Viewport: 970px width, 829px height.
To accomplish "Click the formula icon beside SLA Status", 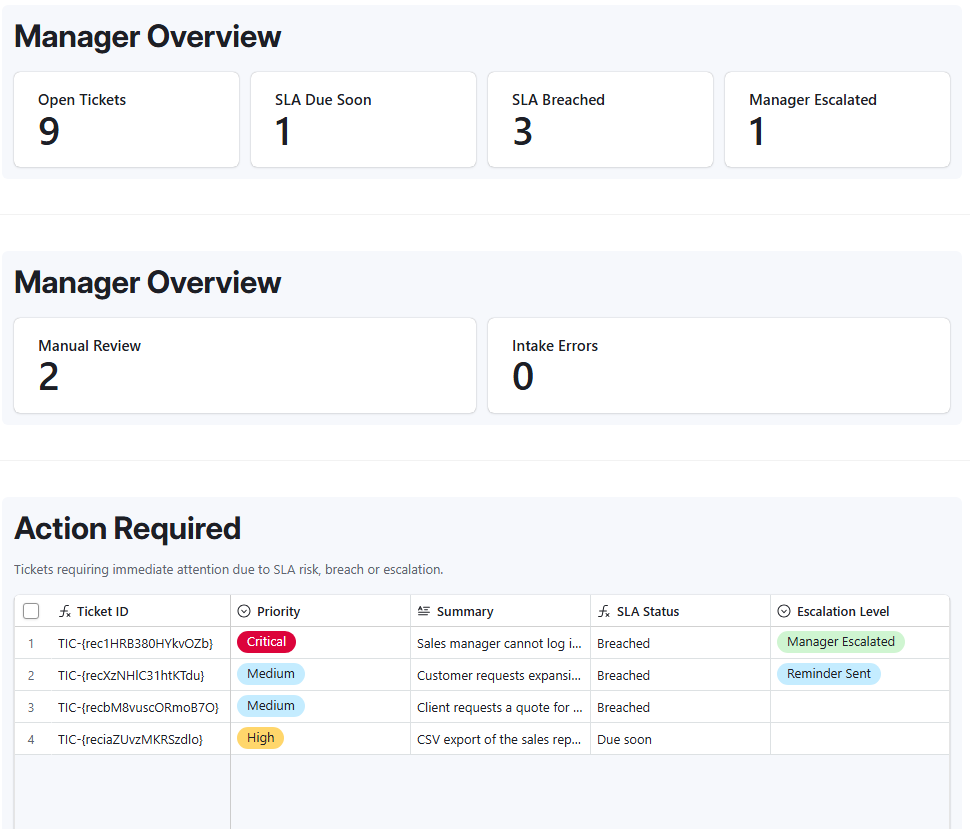I will pos(604,611).
